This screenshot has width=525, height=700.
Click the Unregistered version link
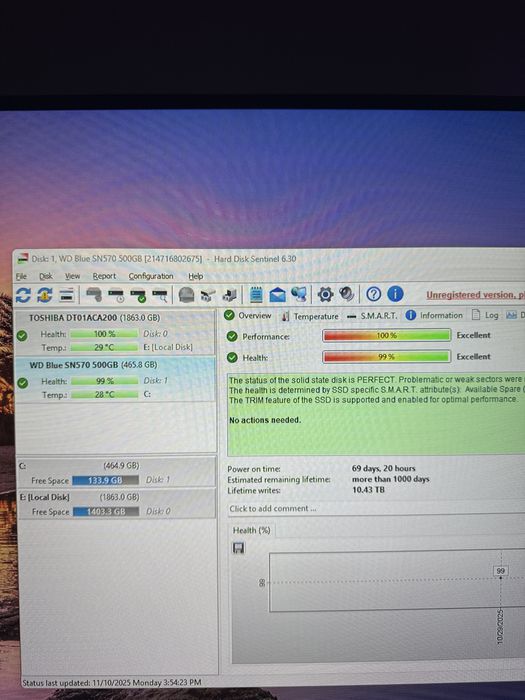click(x=475, y=295)
